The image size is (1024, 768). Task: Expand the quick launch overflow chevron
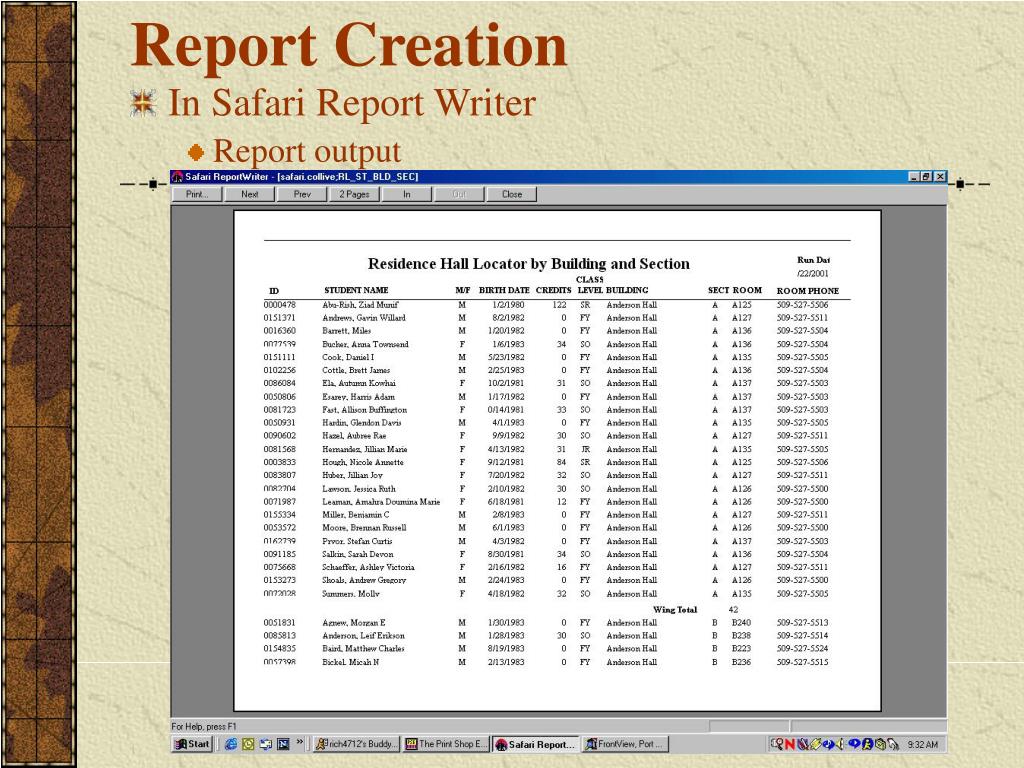(x=300, y=743)
